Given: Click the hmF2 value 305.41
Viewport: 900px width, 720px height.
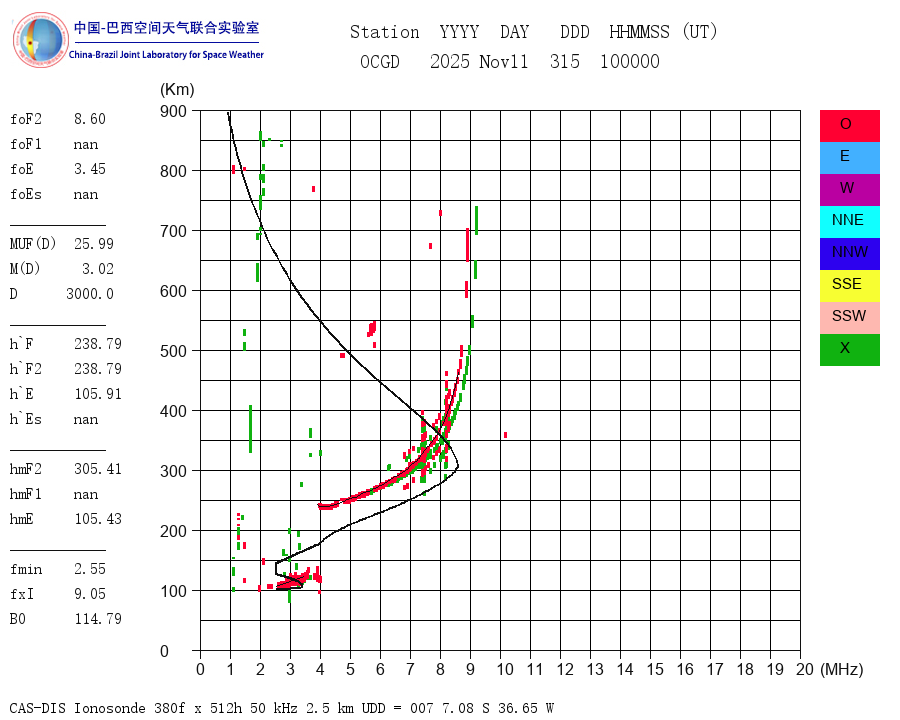Looking at the screenshot, I should tap(98, 469).
